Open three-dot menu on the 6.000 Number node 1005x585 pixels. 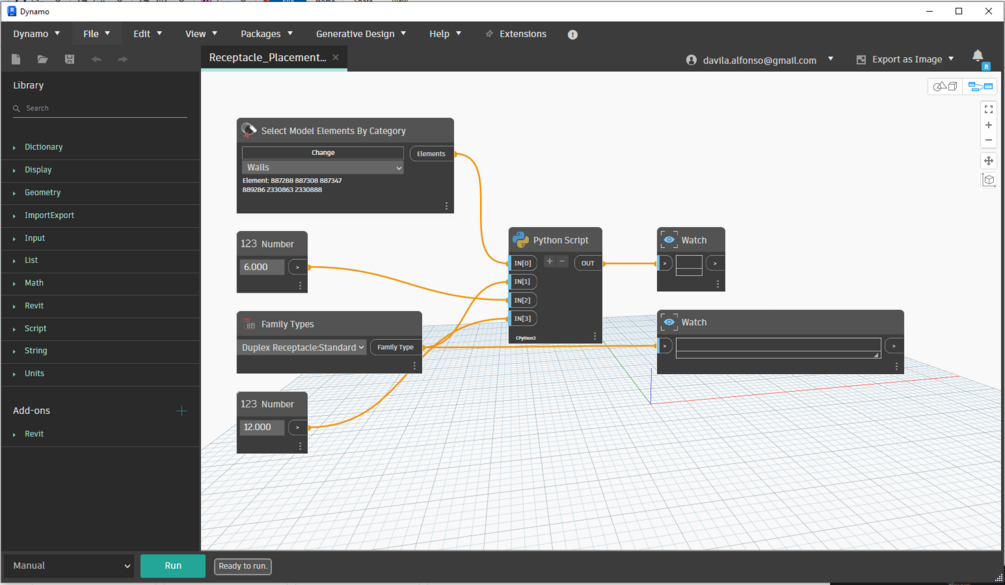pos(300,286)
